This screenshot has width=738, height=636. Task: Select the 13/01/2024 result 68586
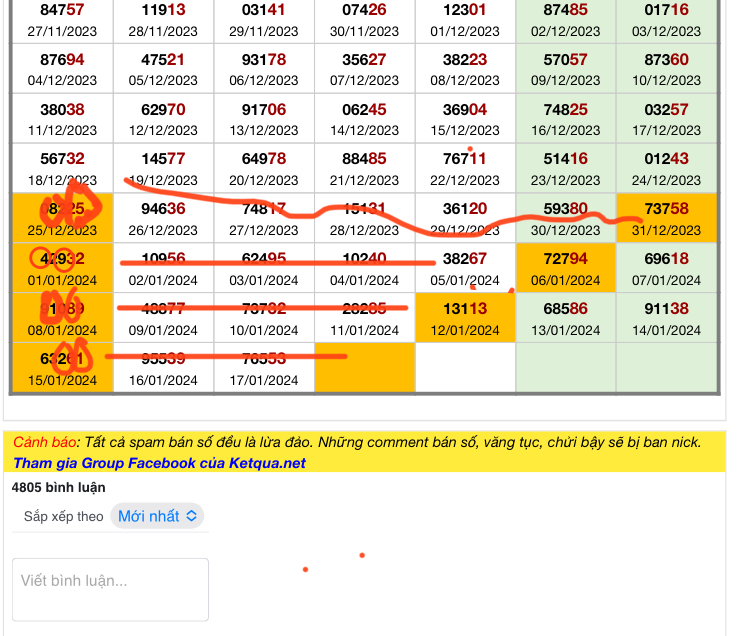pos(565,318)
